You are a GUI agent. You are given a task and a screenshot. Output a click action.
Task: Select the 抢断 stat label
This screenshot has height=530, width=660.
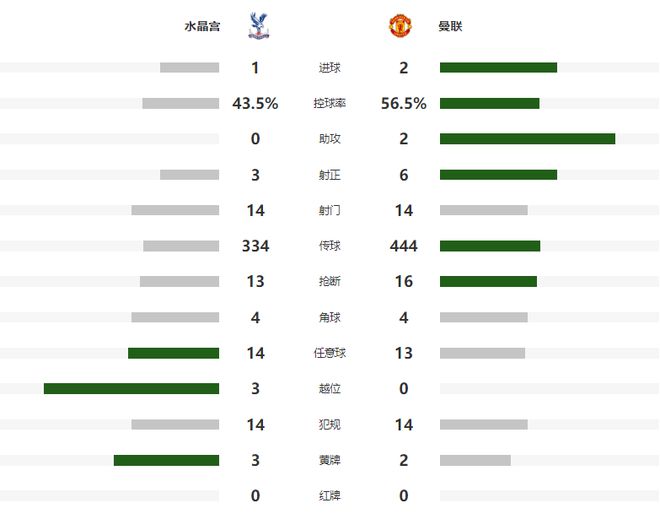(329, 282)
